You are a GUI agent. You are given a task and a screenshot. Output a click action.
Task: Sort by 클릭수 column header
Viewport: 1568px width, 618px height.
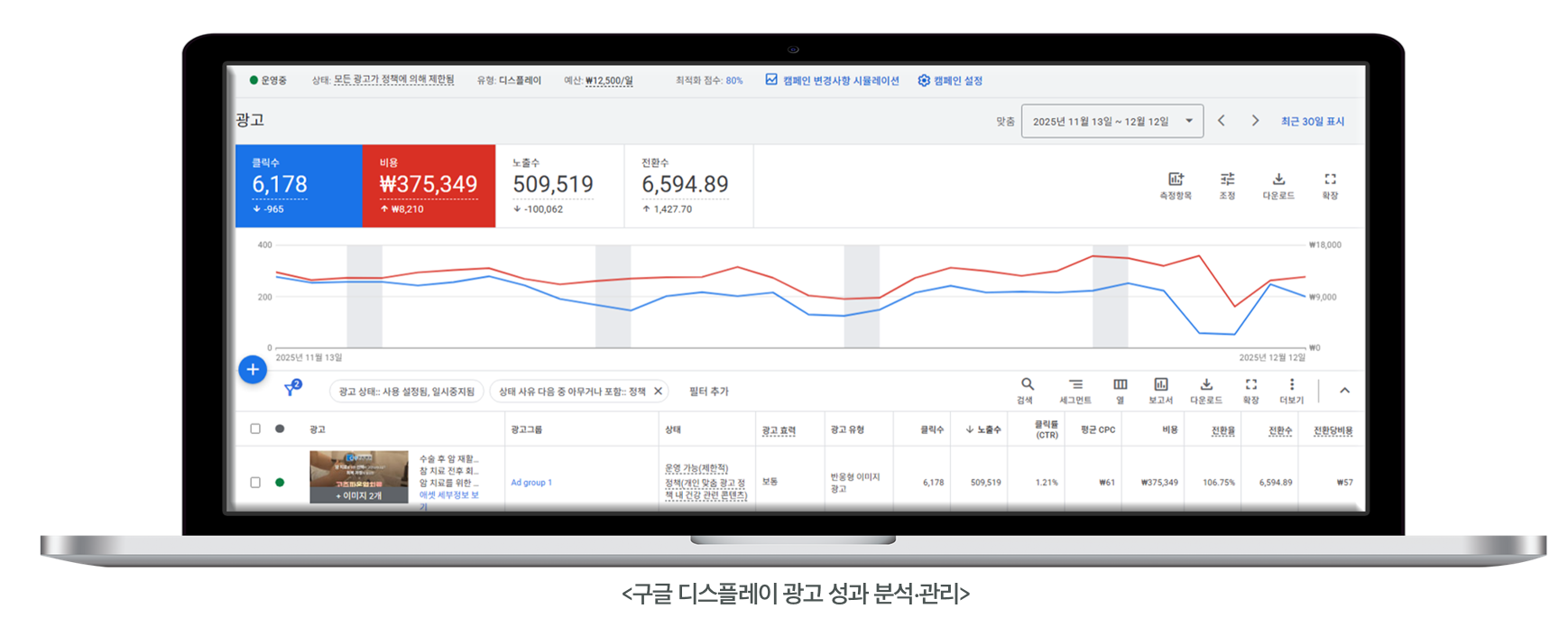[x=932, y=429]
